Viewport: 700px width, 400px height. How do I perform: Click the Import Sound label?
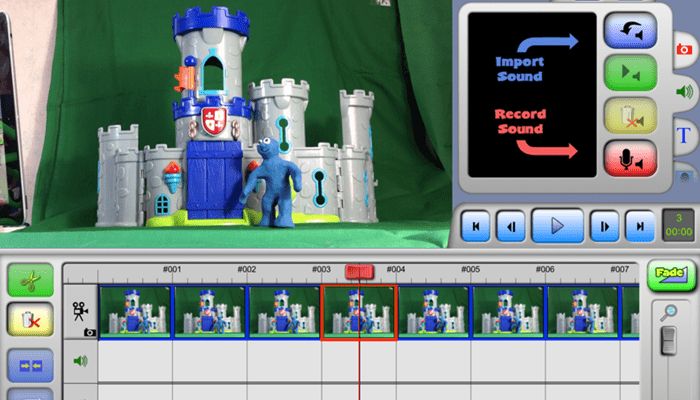click(520, 69)
